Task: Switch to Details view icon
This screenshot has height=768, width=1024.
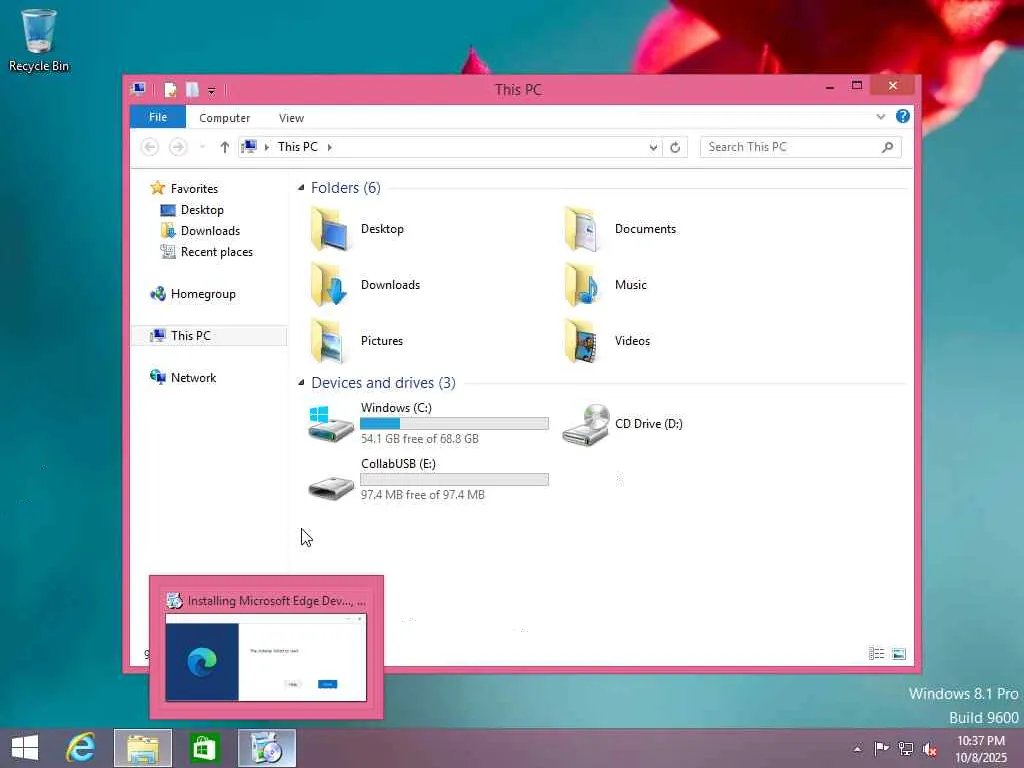Action: click(x=876, y=653)
